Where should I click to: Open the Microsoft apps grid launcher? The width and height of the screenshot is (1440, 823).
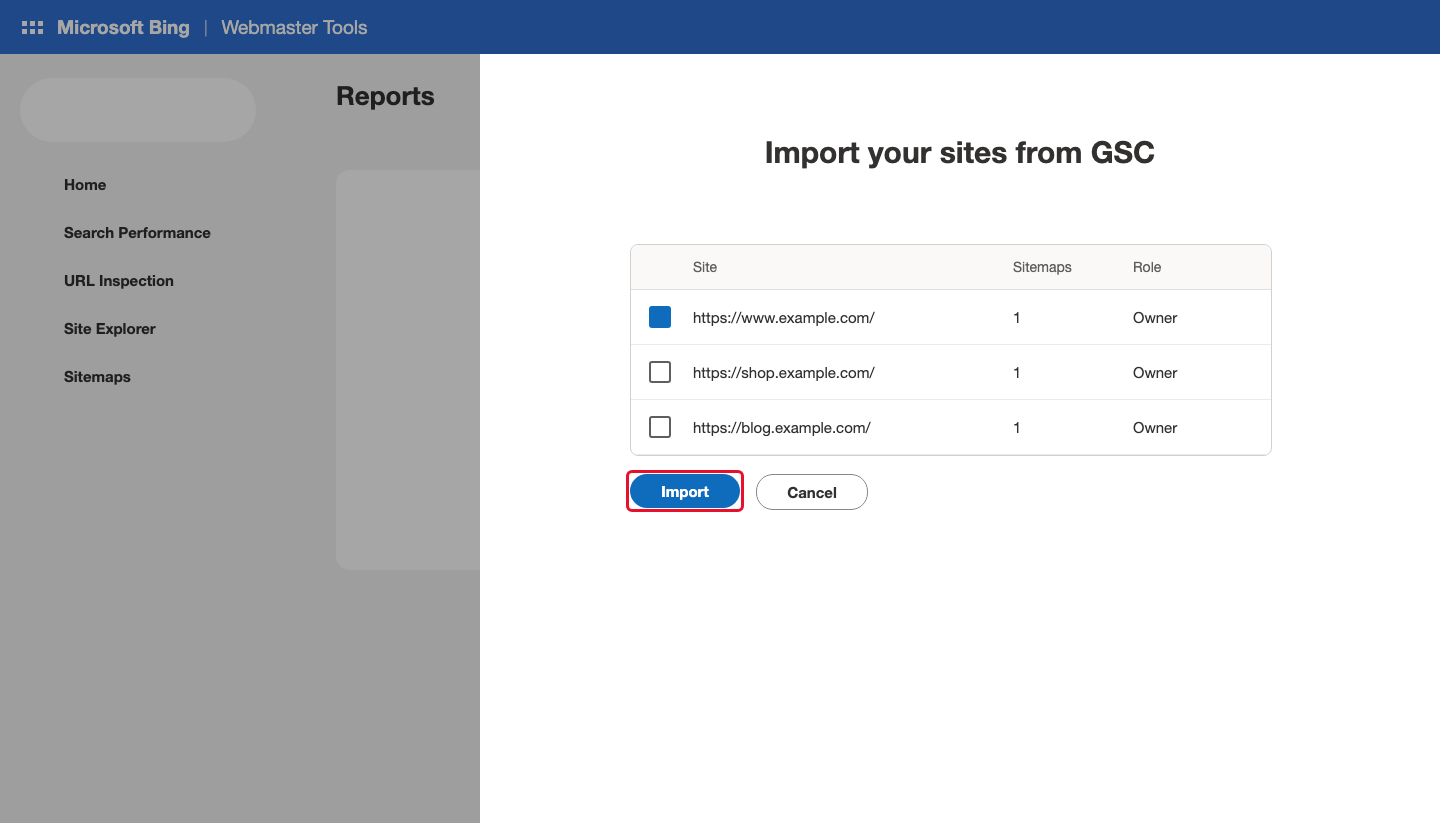[32, 28]
